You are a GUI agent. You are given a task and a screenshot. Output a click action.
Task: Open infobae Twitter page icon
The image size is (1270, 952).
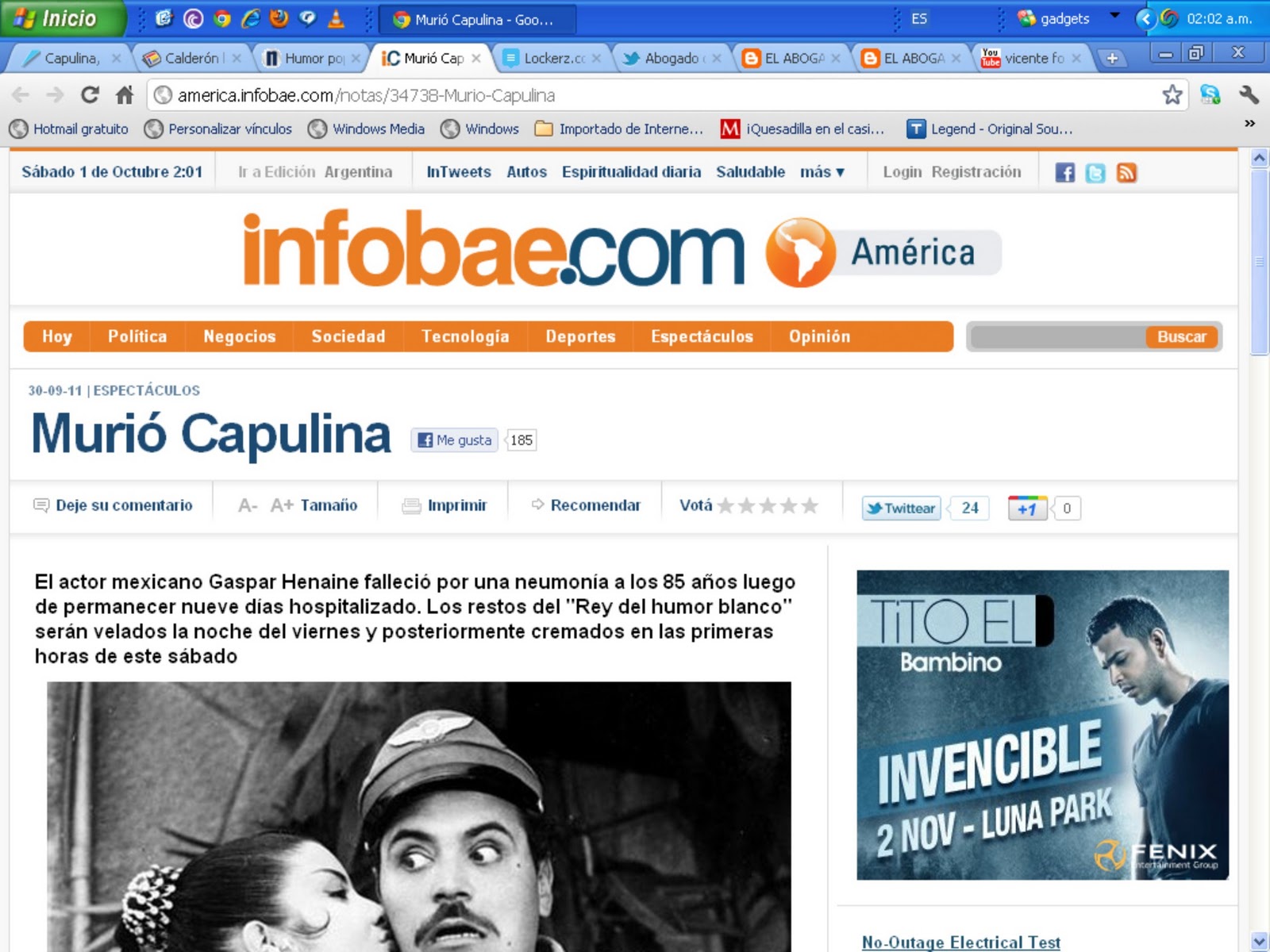(1095, 173)
